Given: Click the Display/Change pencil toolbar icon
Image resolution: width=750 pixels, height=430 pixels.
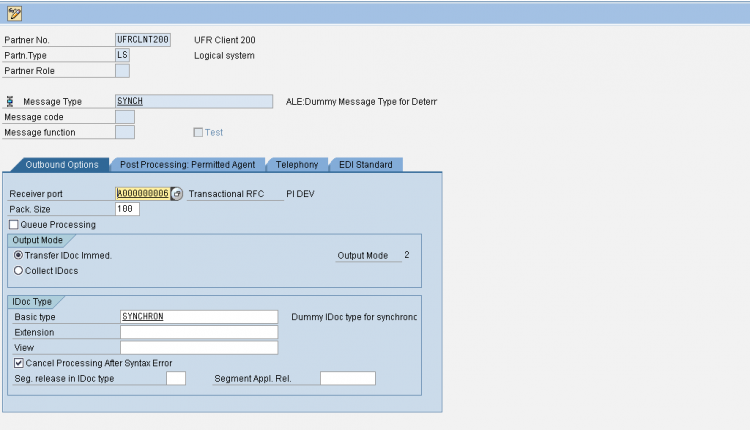Looking at the screenshot, I should point(14,13).
